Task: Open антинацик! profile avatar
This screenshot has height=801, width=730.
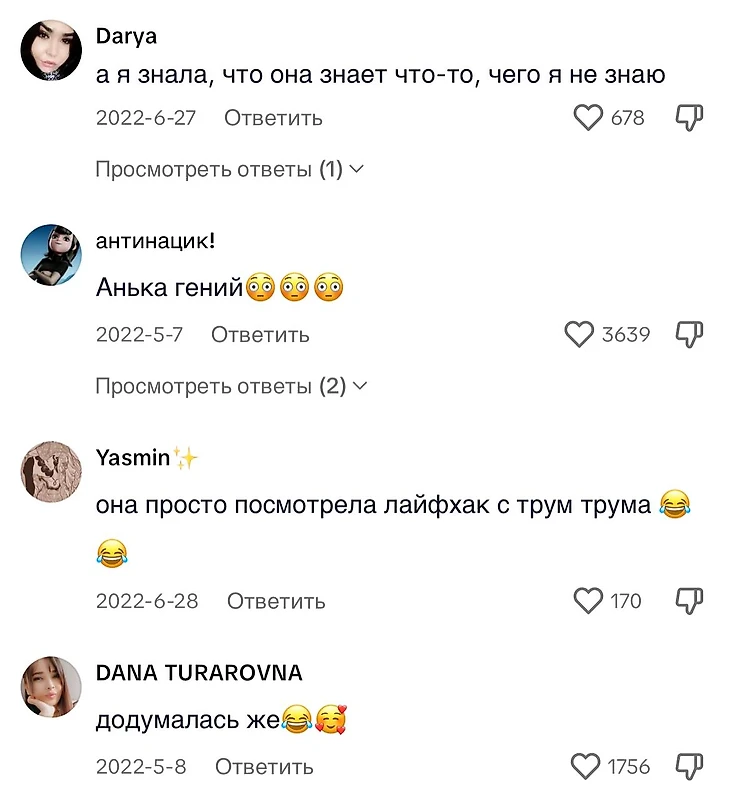Action: (51, 254)
